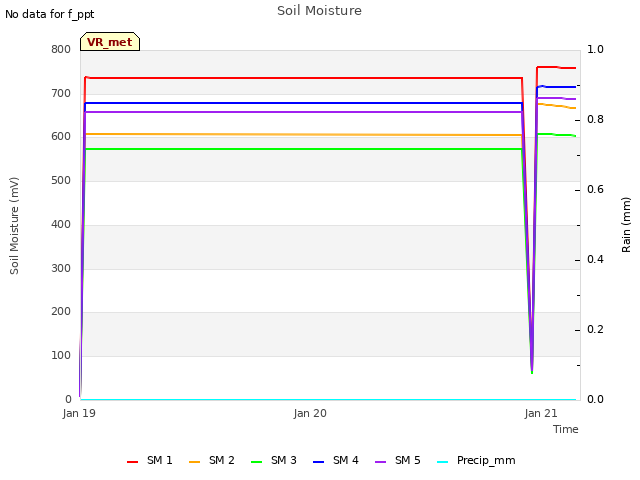Viewport: 640px width, 480px height.
Task: Click the 1.0 tick on rain axis
Action: point(595,50)
